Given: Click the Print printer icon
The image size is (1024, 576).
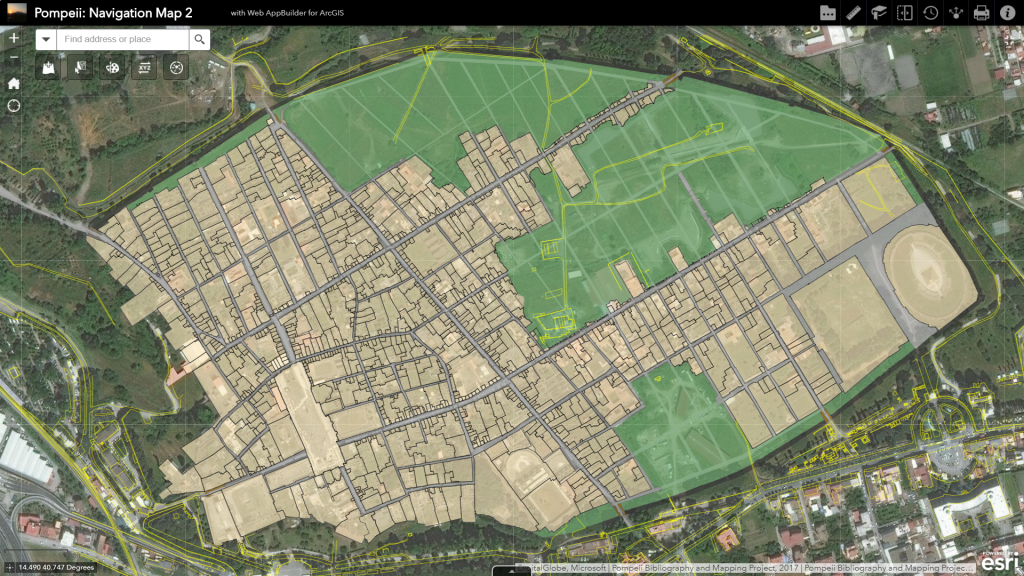Looking at the screenshot, I should 981,13.
